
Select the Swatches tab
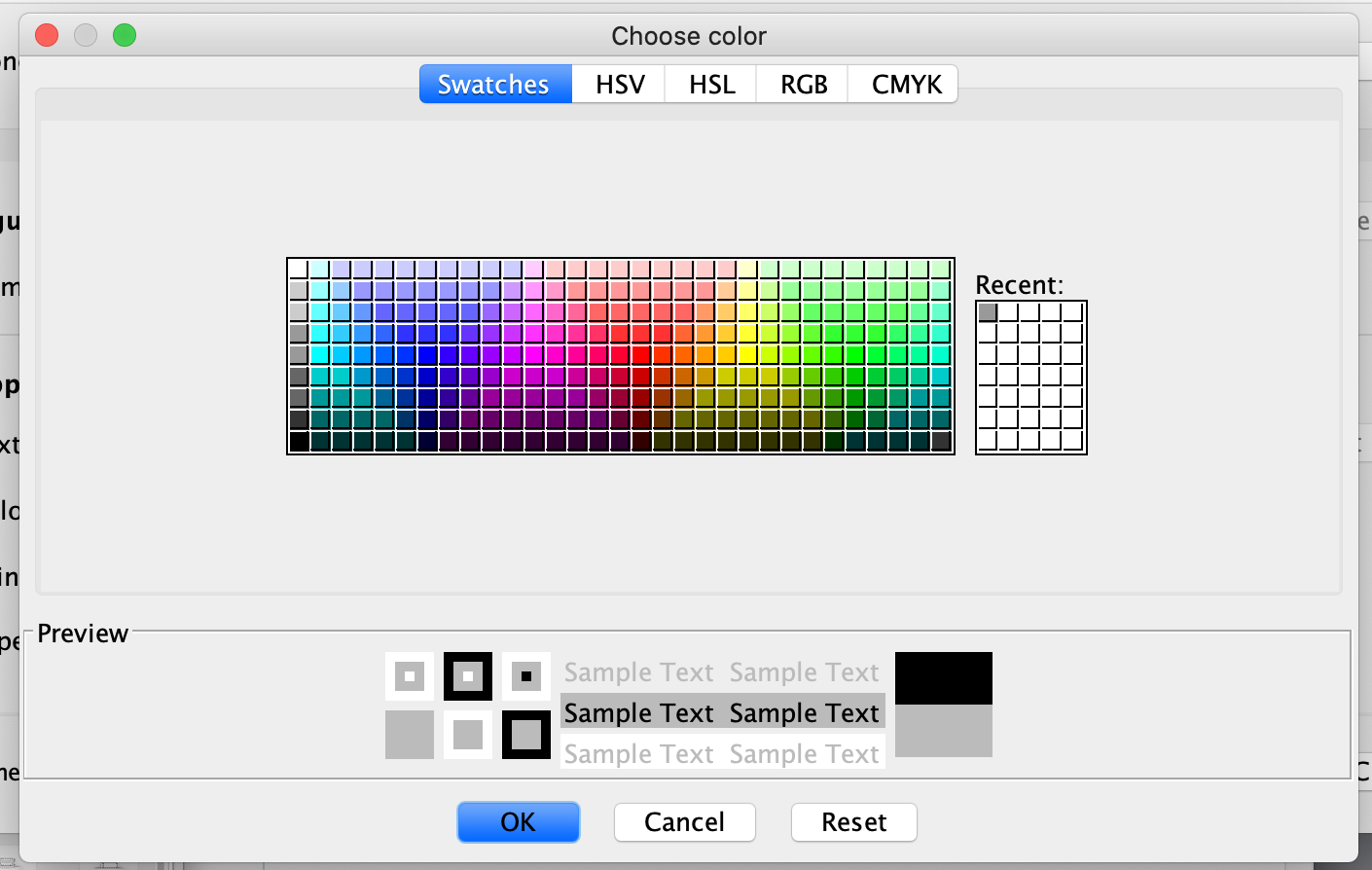click(x=494, y=84)
